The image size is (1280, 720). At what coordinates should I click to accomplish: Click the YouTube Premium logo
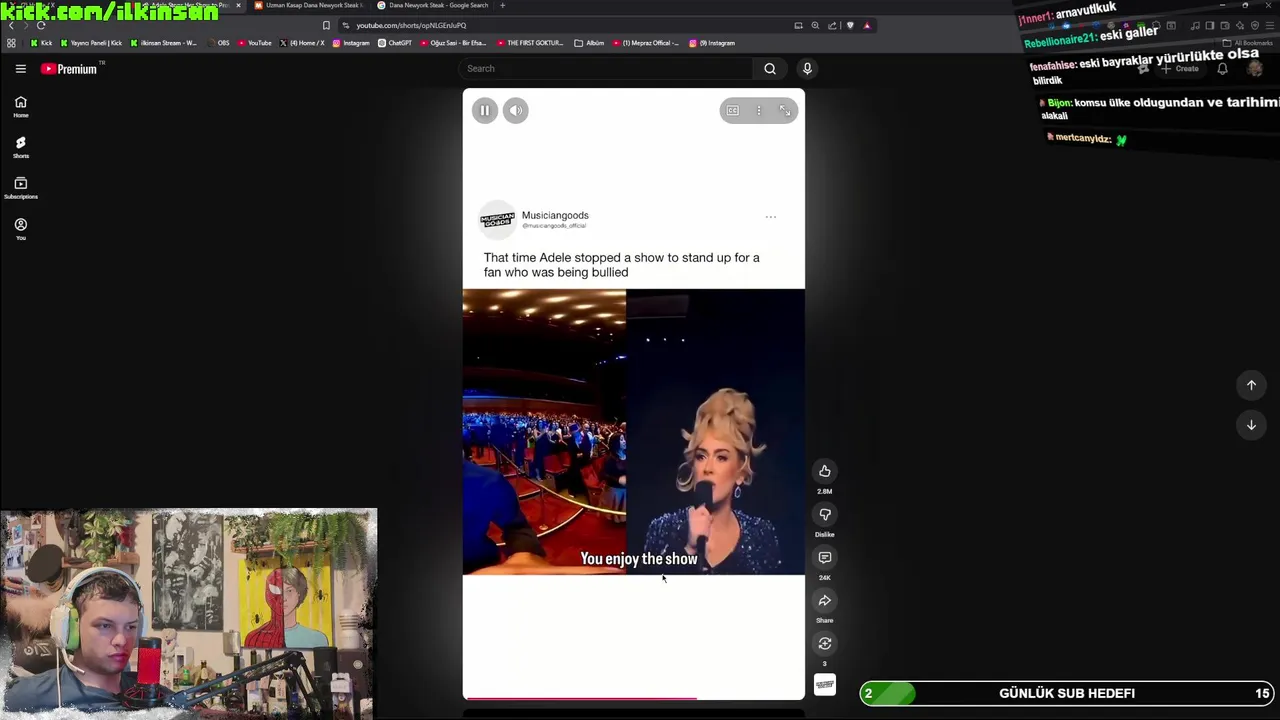point(69,69)
